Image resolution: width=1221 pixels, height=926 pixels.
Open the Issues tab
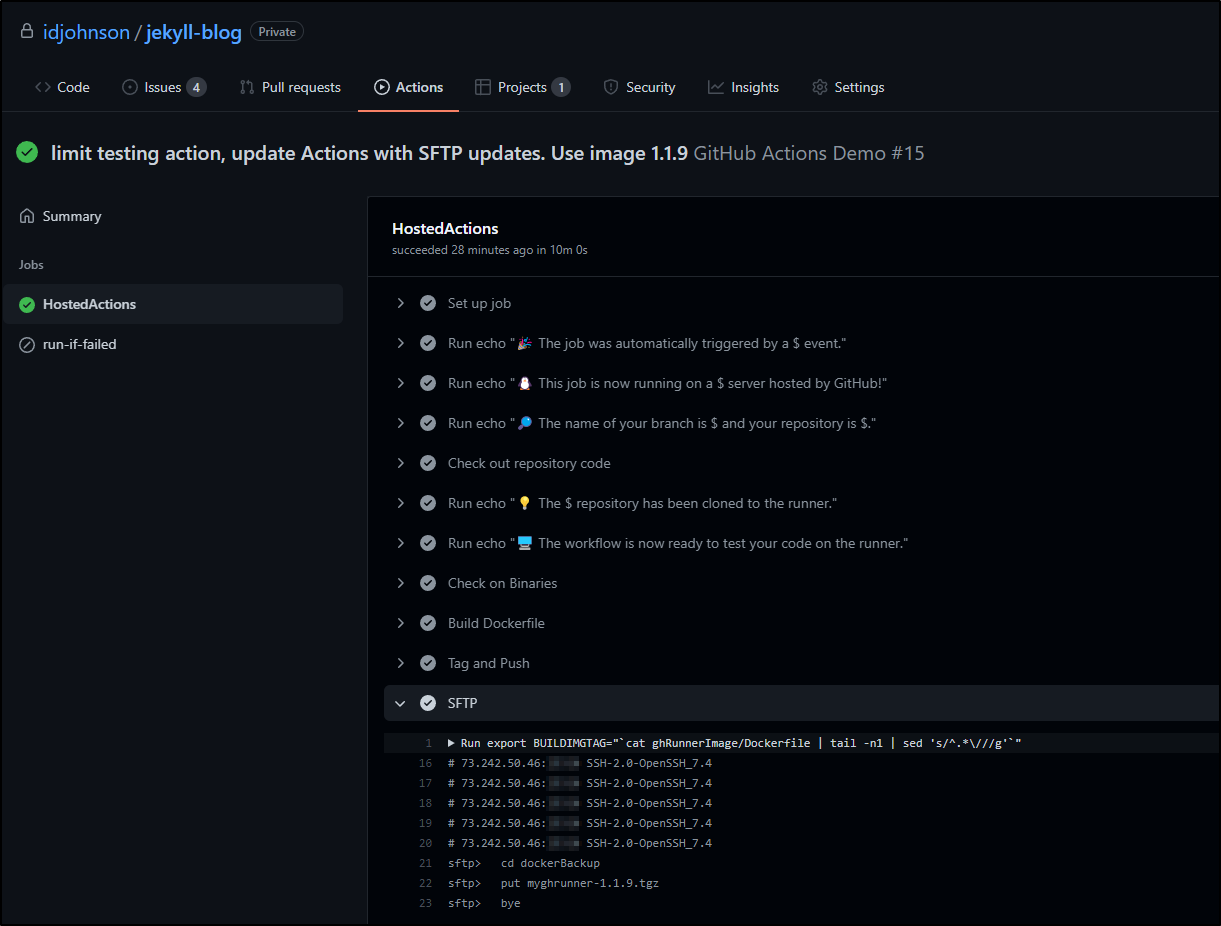164,87
